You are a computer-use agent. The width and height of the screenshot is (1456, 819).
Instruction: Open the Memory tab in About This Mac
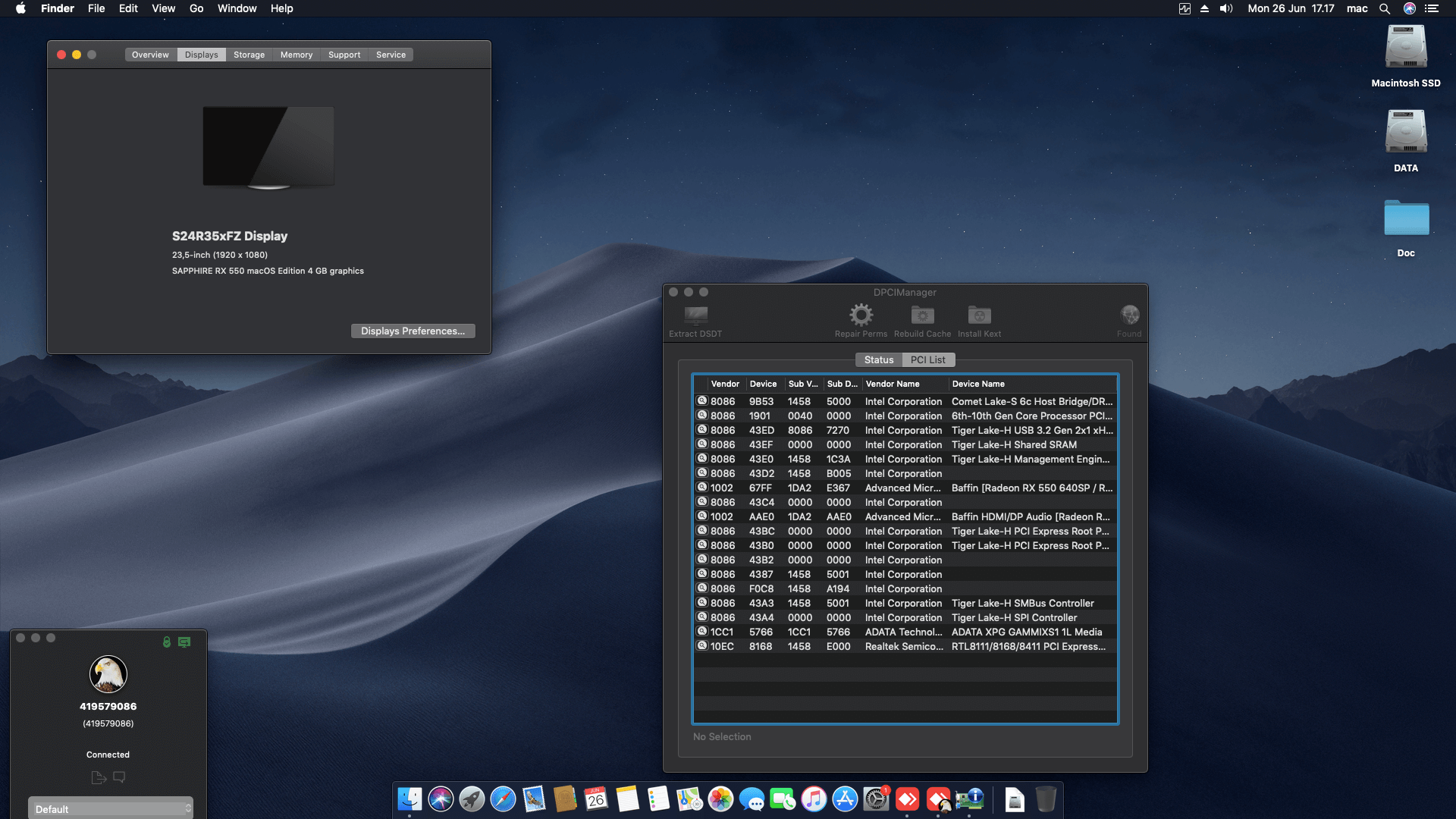click(x=297, y=55)
